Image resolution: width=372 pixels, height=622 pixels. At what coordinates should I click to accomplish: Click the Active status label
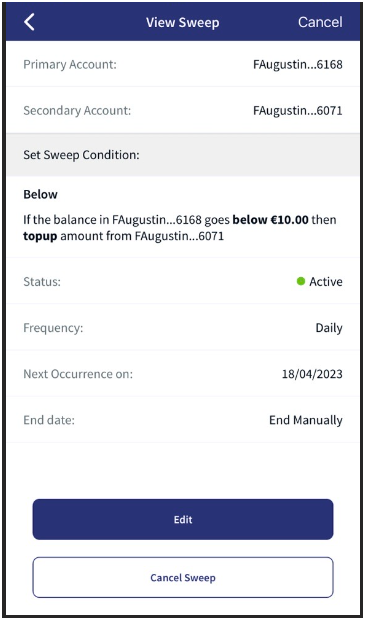[x=326, y=282]
